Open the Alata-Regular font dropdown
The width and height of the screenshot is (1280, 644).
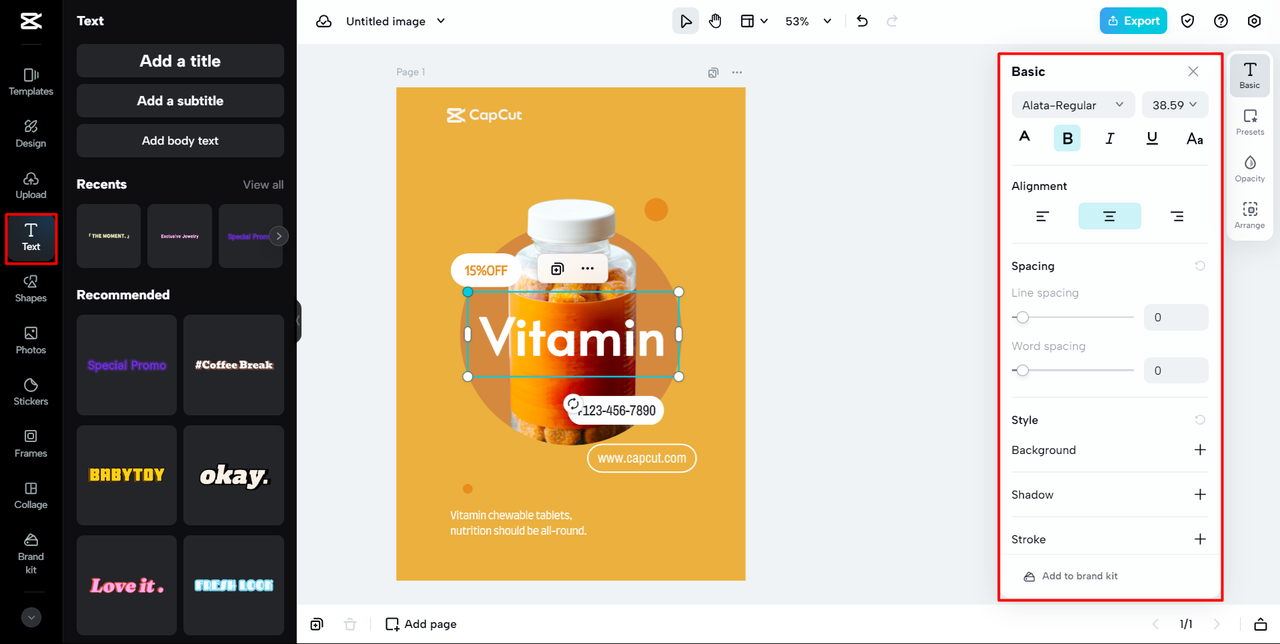(x=1072, y=105)
